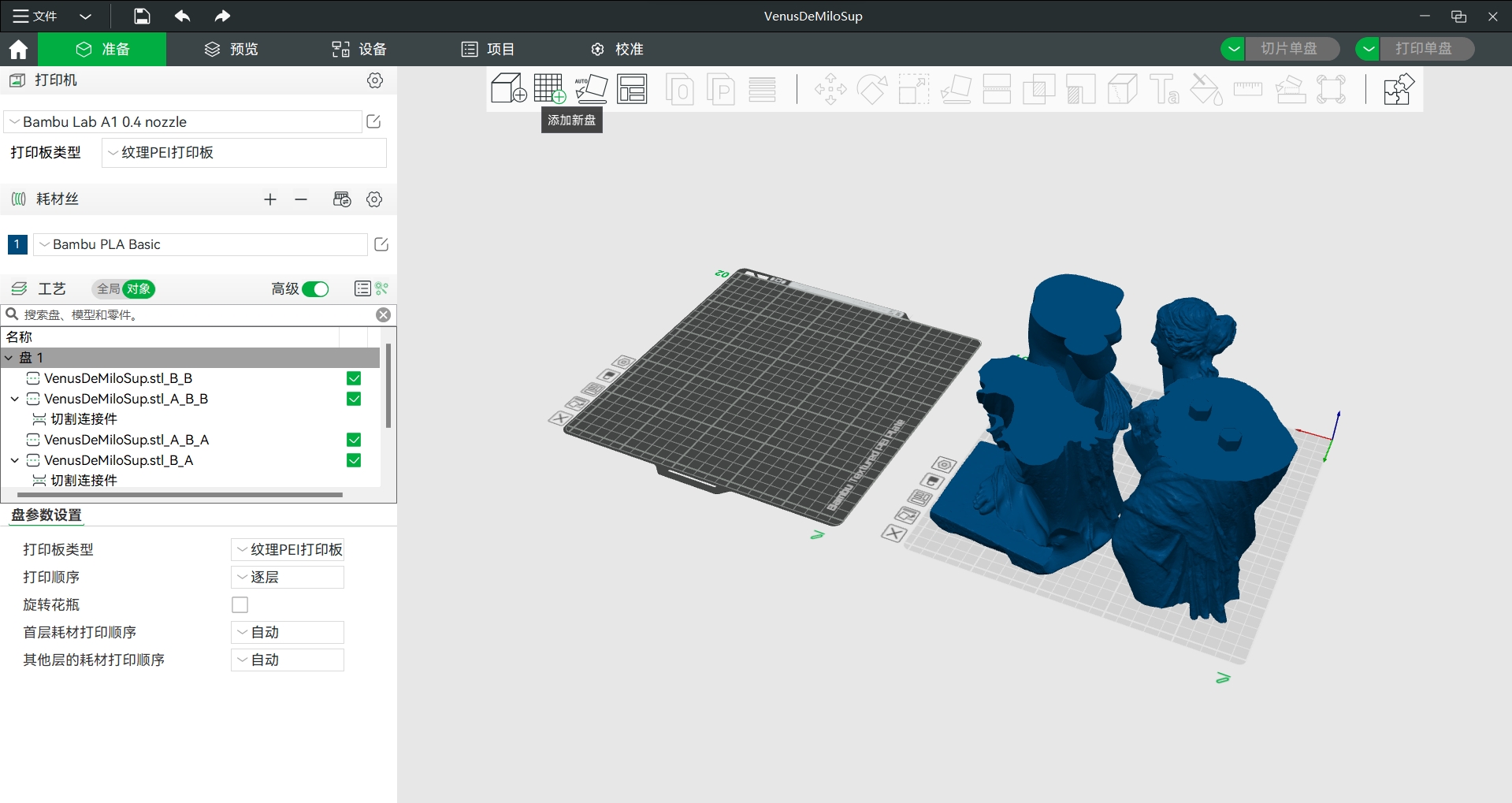Select the Measure ruler tool
The width and height of the screenshot is (1512, 803).
(1248, 88)
